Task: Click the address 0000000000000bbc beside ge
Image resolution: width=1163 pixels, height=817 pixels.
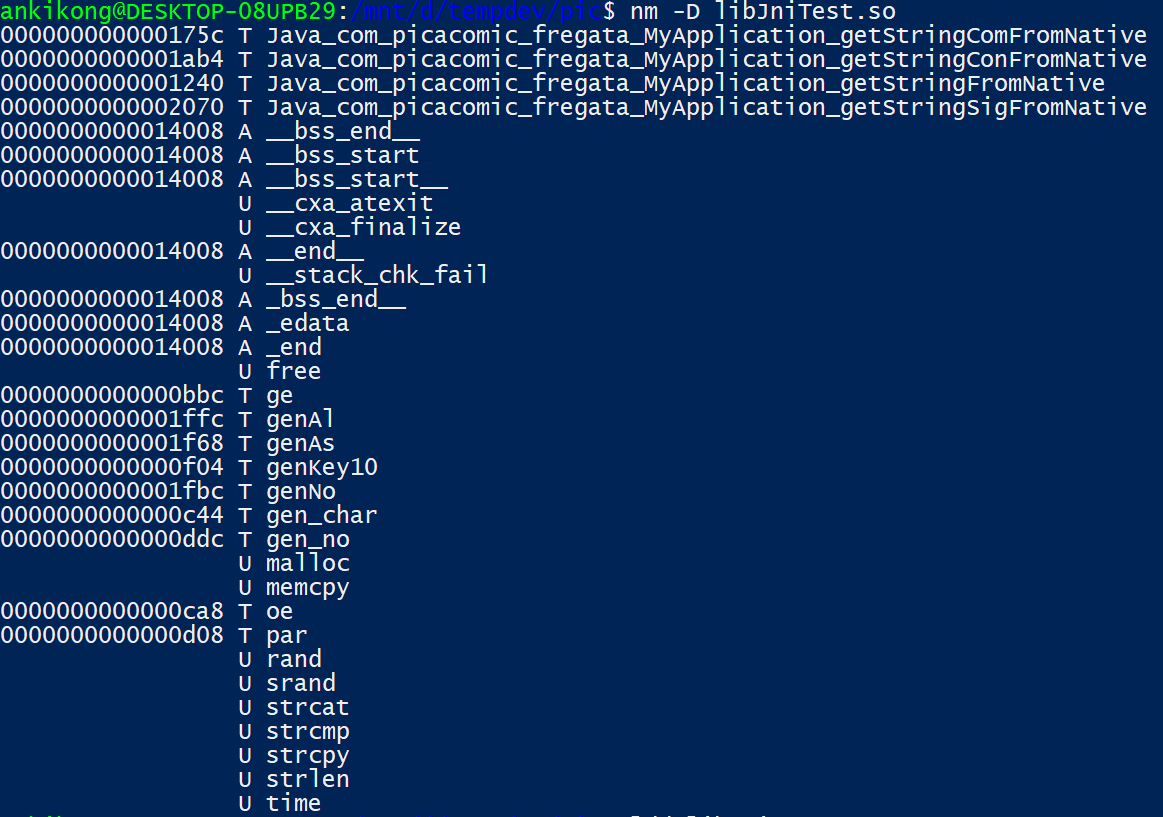Action: point(112,395)
